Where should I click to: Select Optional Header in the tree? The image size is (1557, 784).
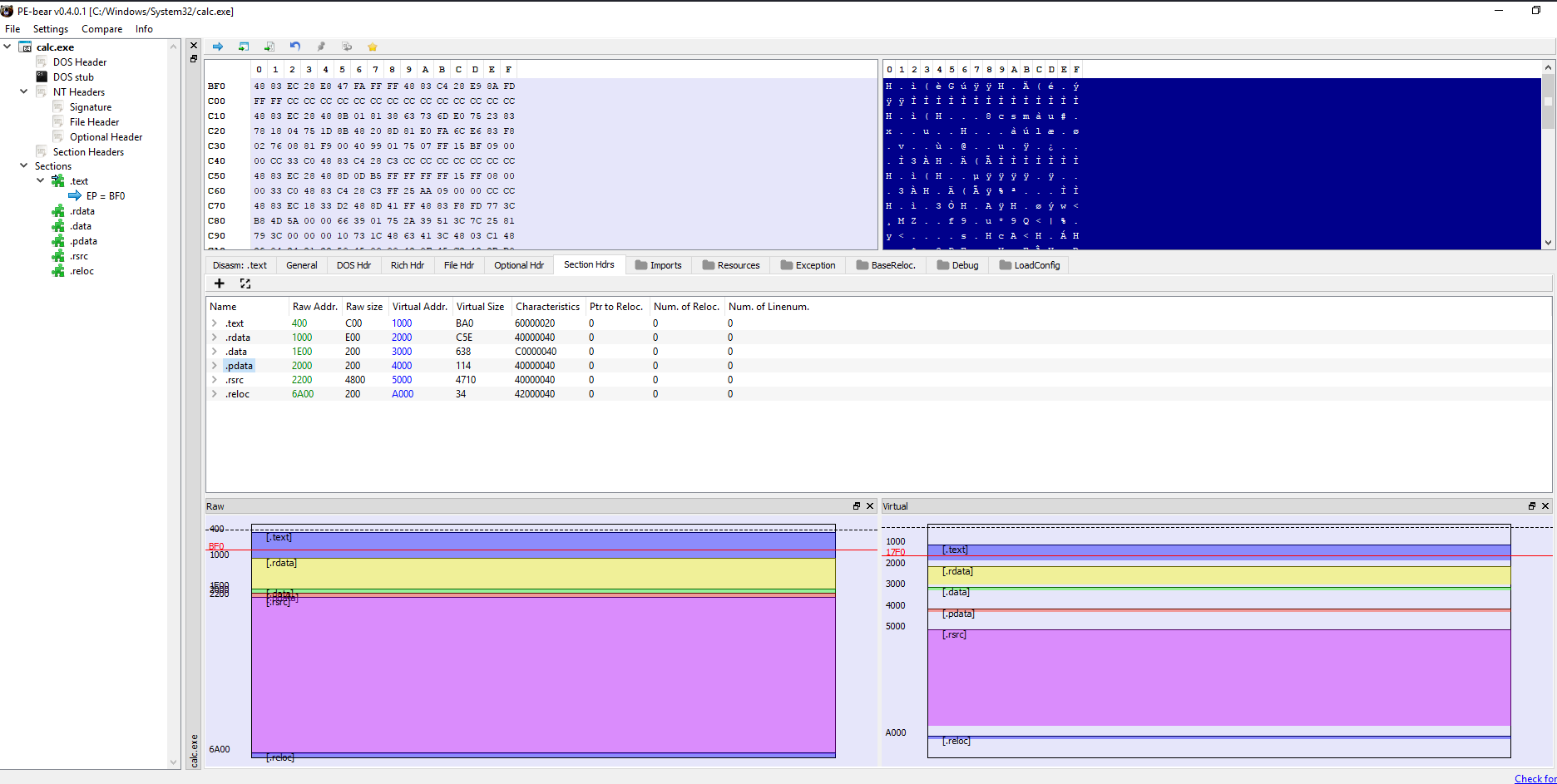[x=106, y=137]
